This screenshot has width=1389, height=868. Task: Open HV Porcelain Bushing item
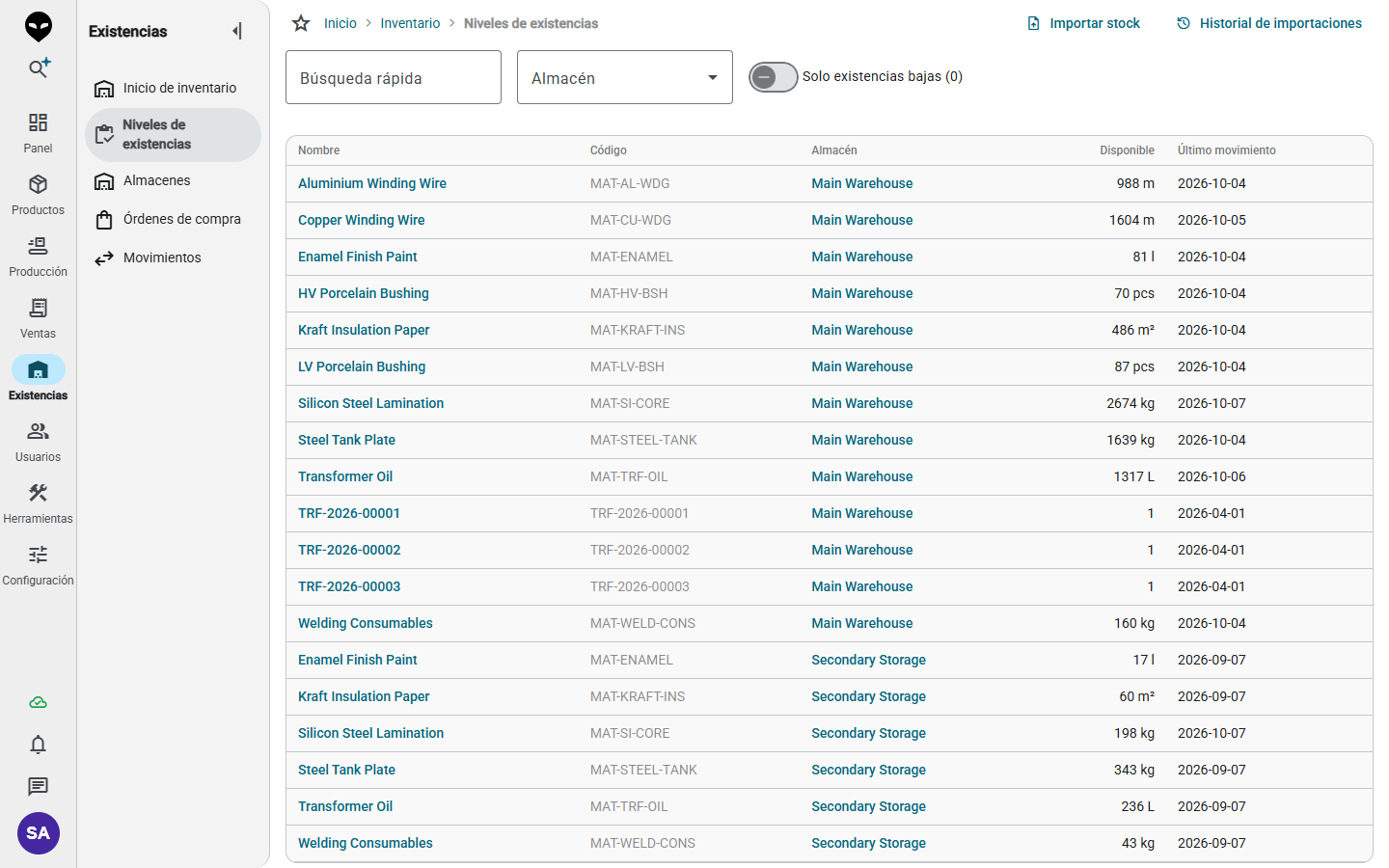coord(364,293)
